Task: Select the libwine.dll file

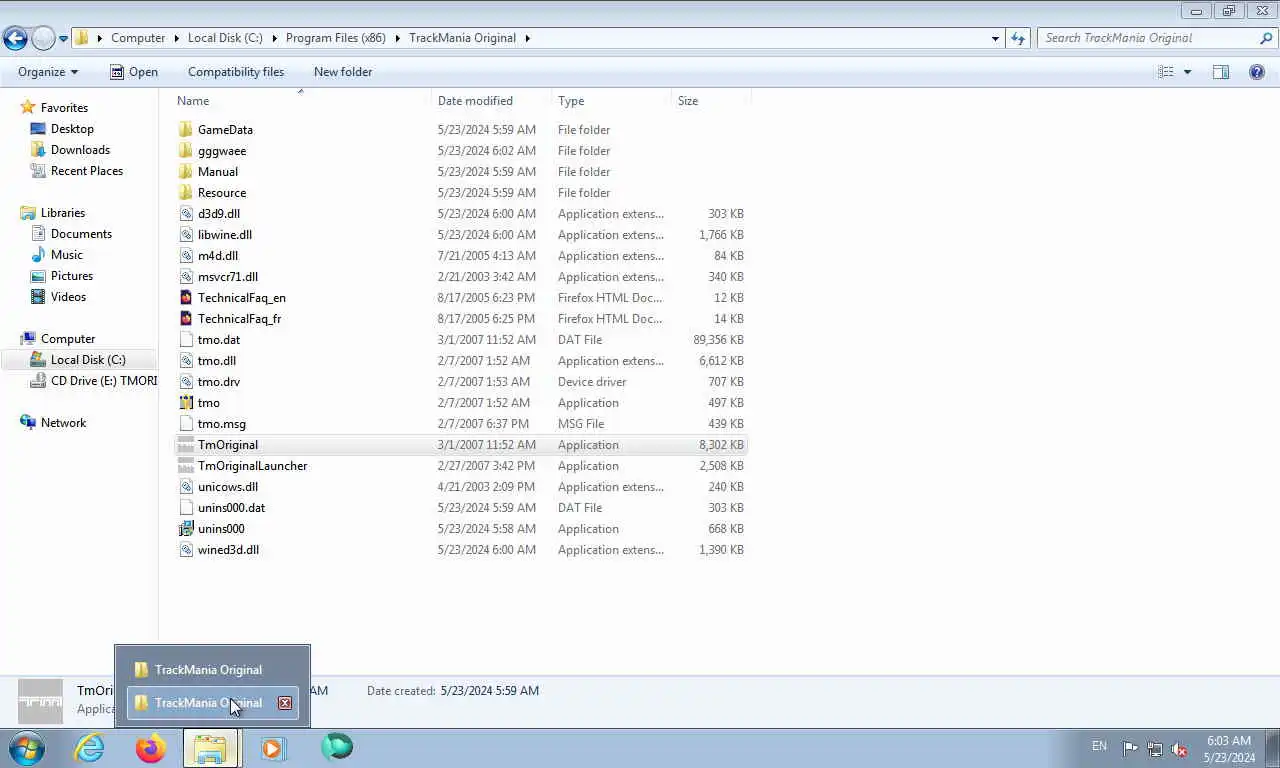Action: point(461,235)
